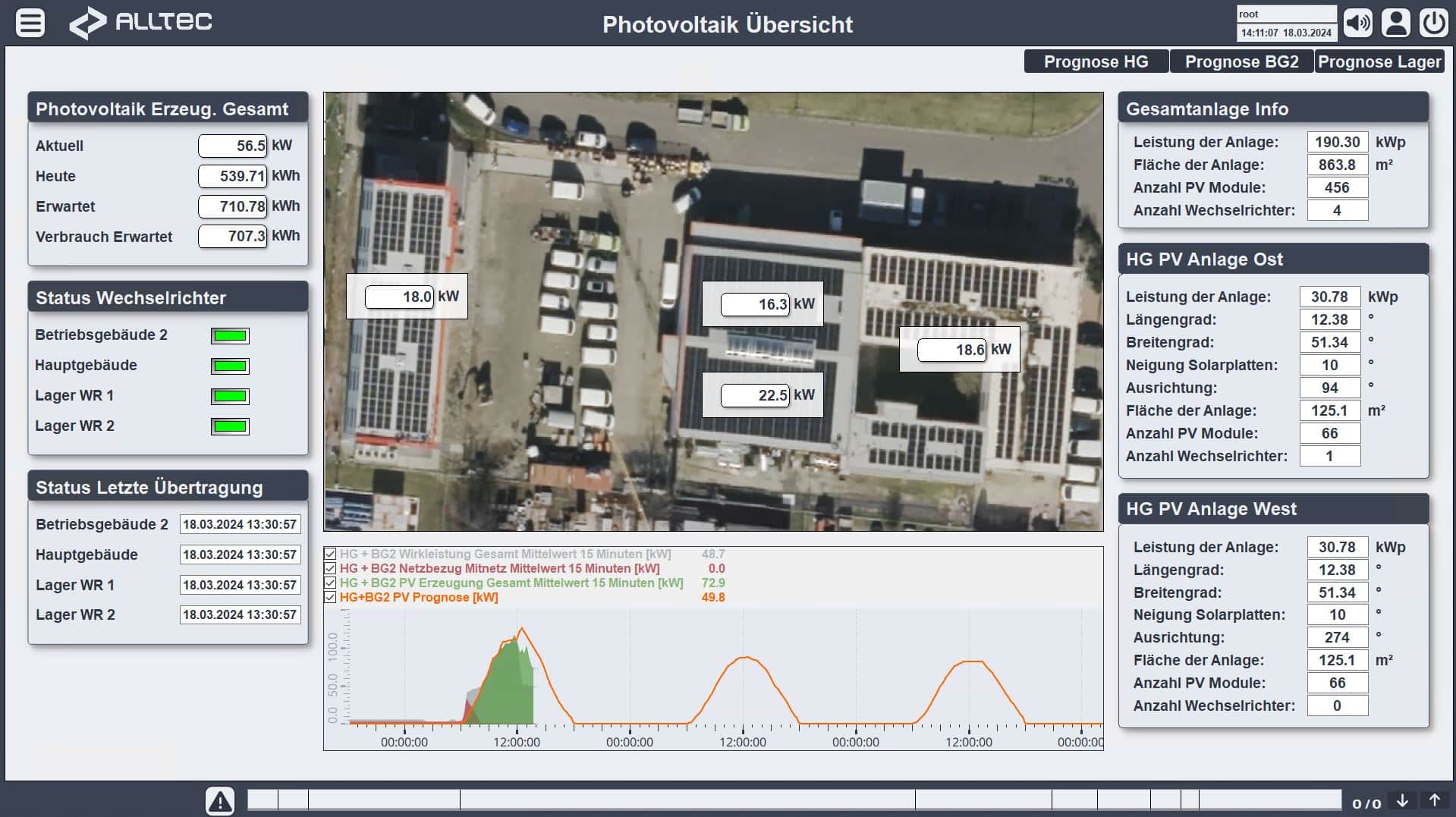Click the alarm message bar
Image resolution: width=1456 pixels, height=817 pixels.
pos(794,800)
